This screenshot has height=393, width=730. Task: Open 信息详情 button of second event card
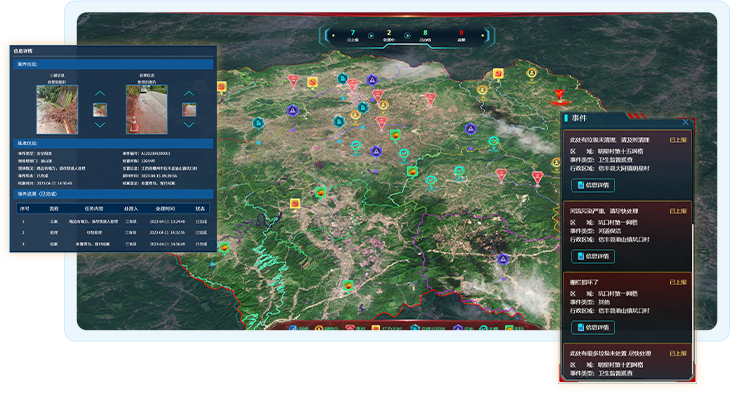coord(593,257)
